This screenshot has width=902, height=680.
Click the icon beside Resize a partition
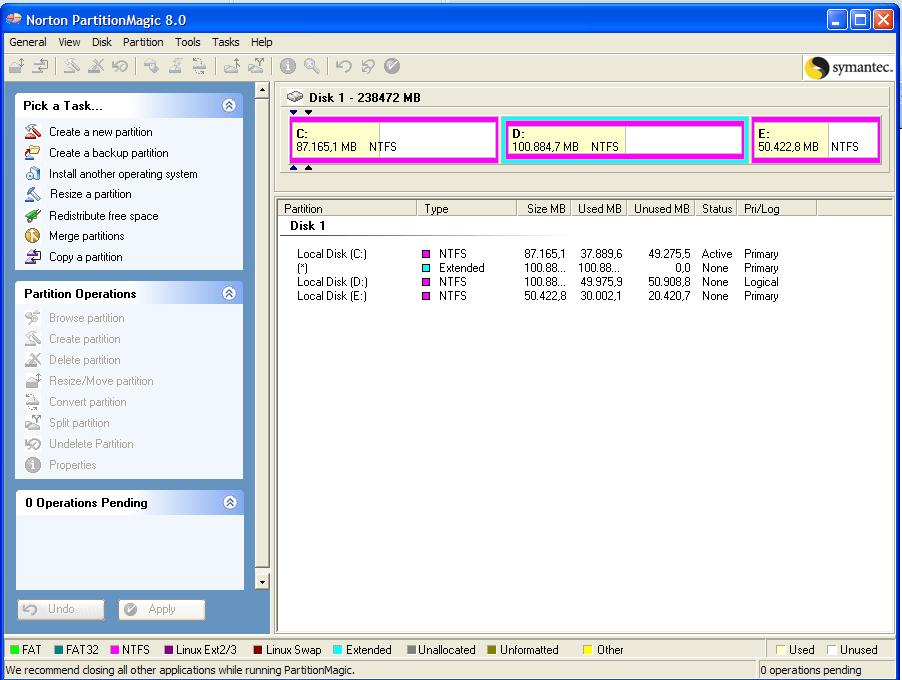(x=33, y=194)
